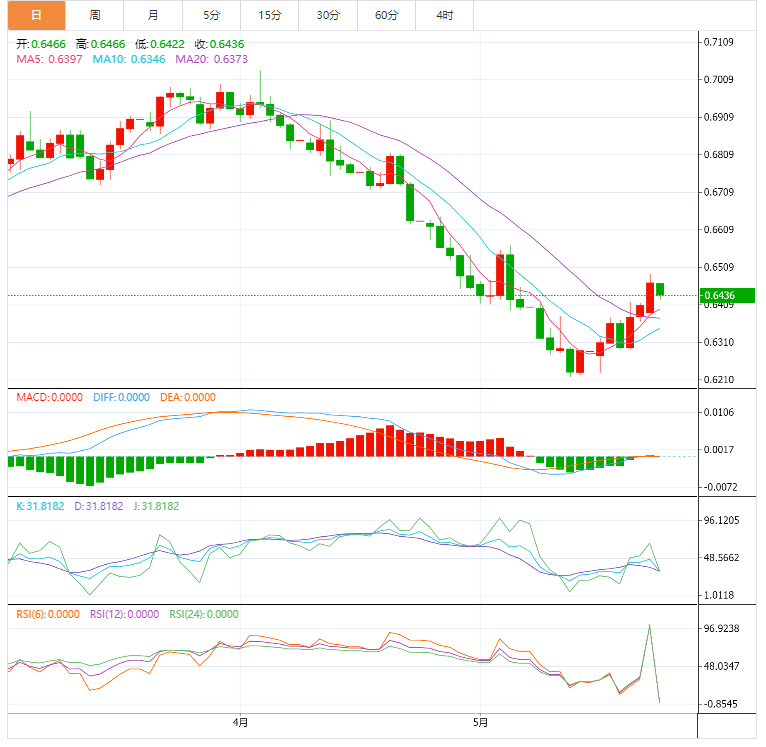Click the 96.9238 RSI axis label

coord(722,629)
